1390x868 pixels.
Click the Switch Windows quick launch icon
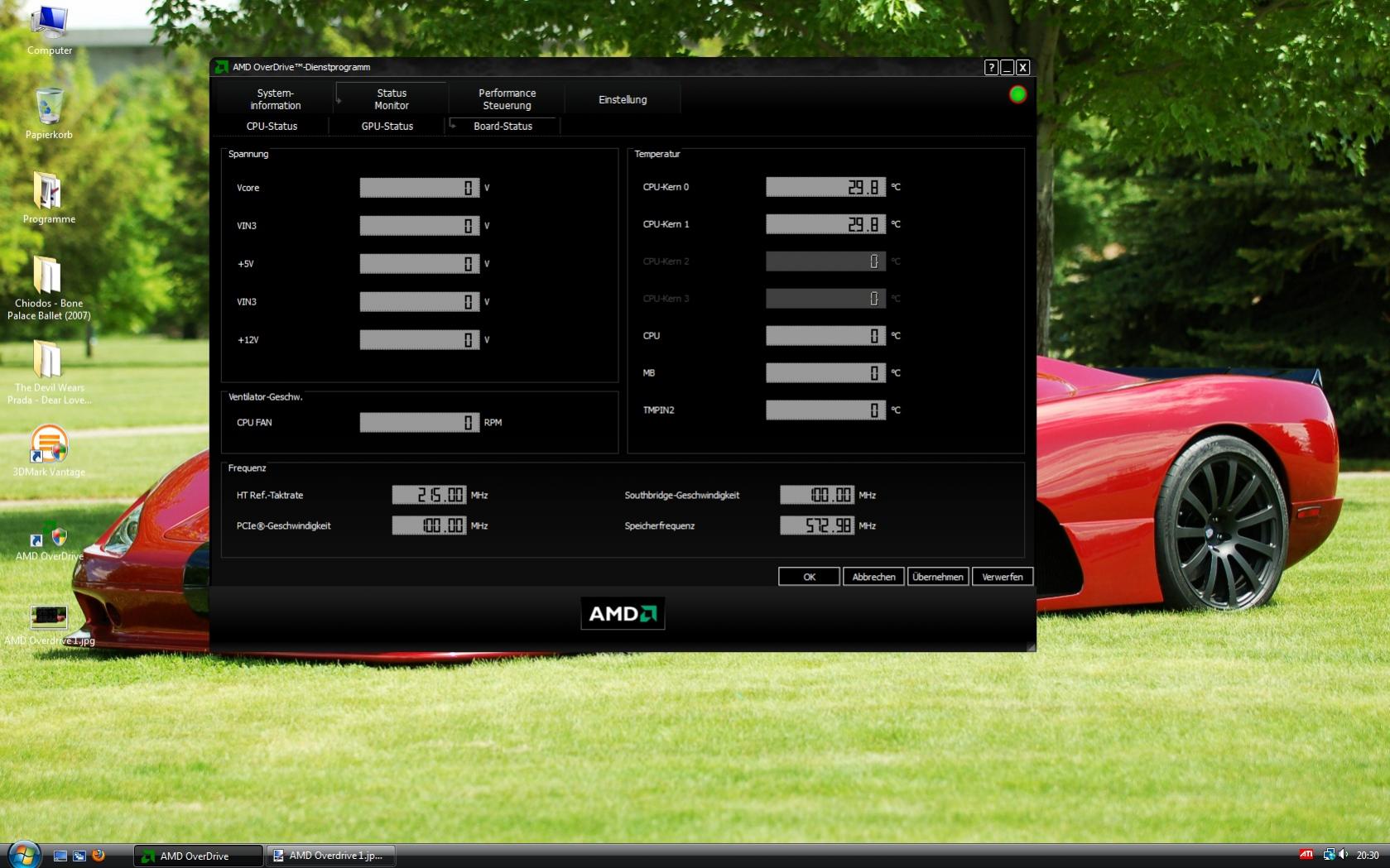[x=79, y=856]
